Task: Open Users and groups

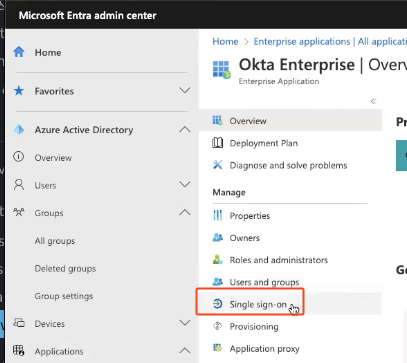Action: pyautogui.click(x=264, y=282)
